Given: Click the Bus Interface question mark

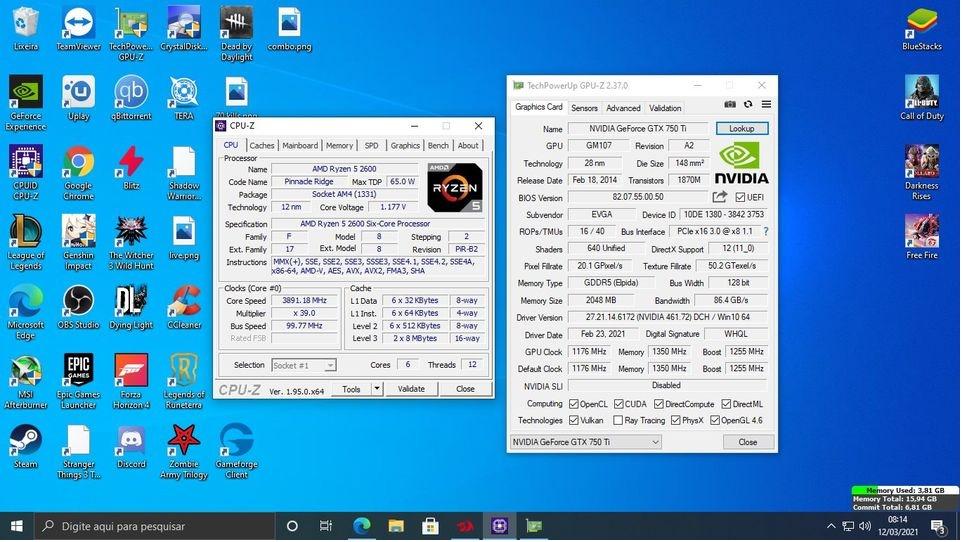Looking at the screenshot, I should pyautogui.click(x=766, y=231).
